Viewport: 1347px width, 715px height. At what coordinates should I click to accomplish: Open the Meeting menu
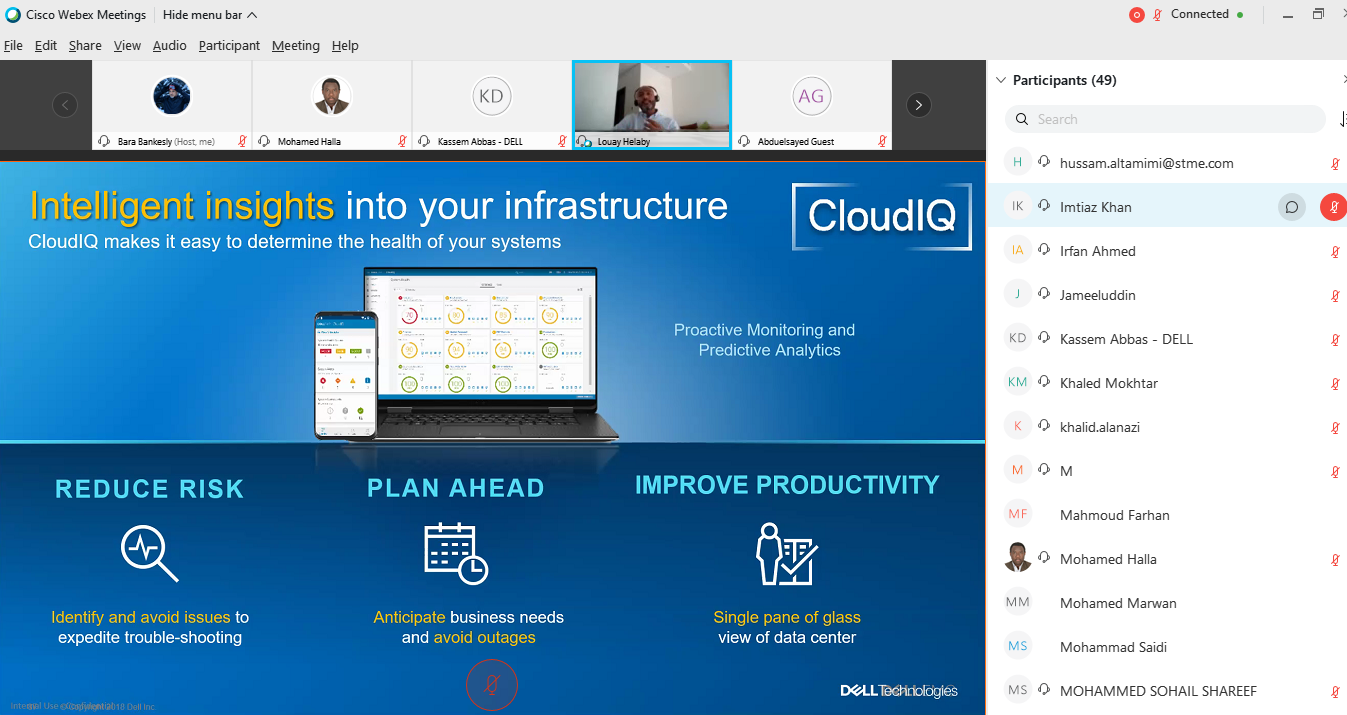296,46
